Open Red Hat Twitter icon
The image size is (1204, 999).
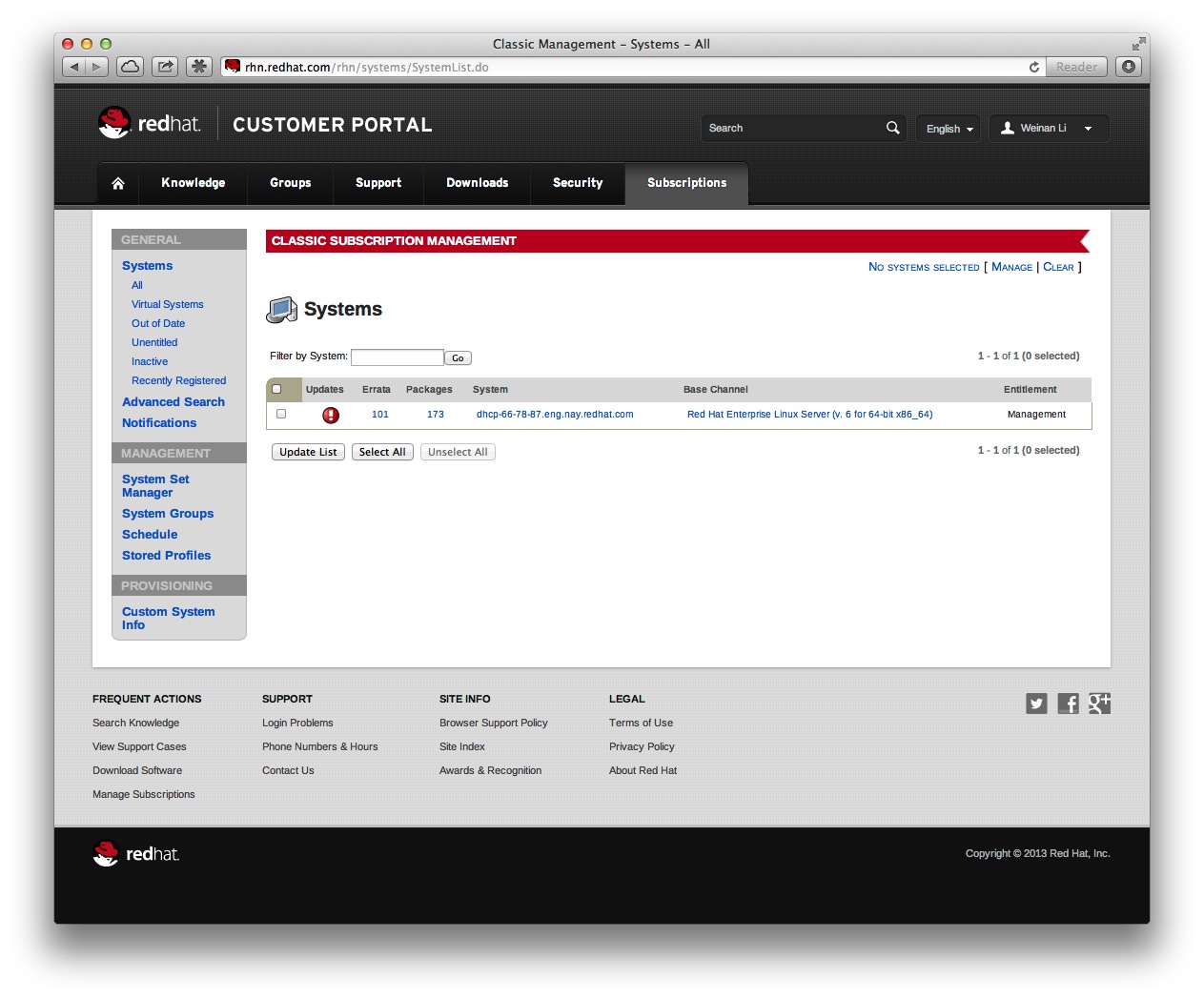coord(1036,703)
